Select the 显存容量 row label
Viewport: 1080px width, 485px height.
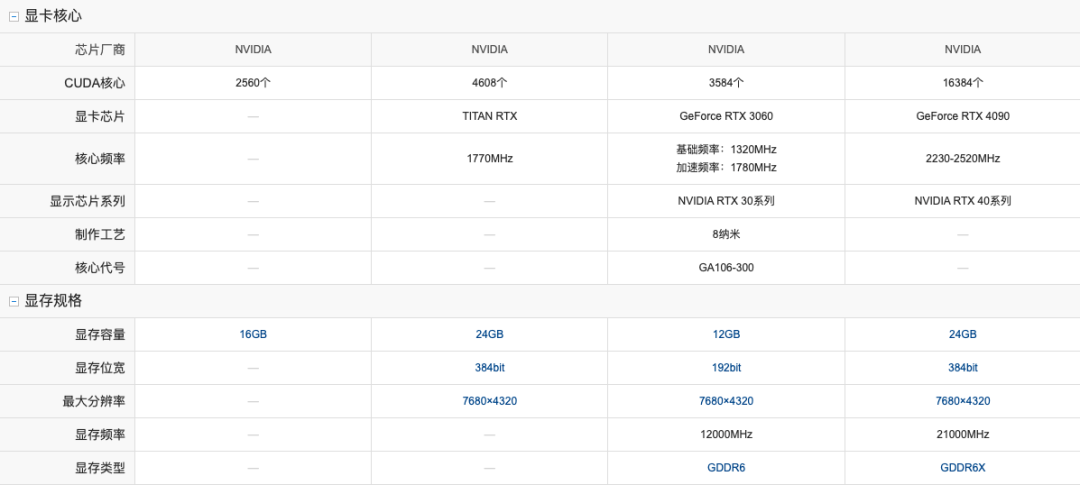coord(101,335)
